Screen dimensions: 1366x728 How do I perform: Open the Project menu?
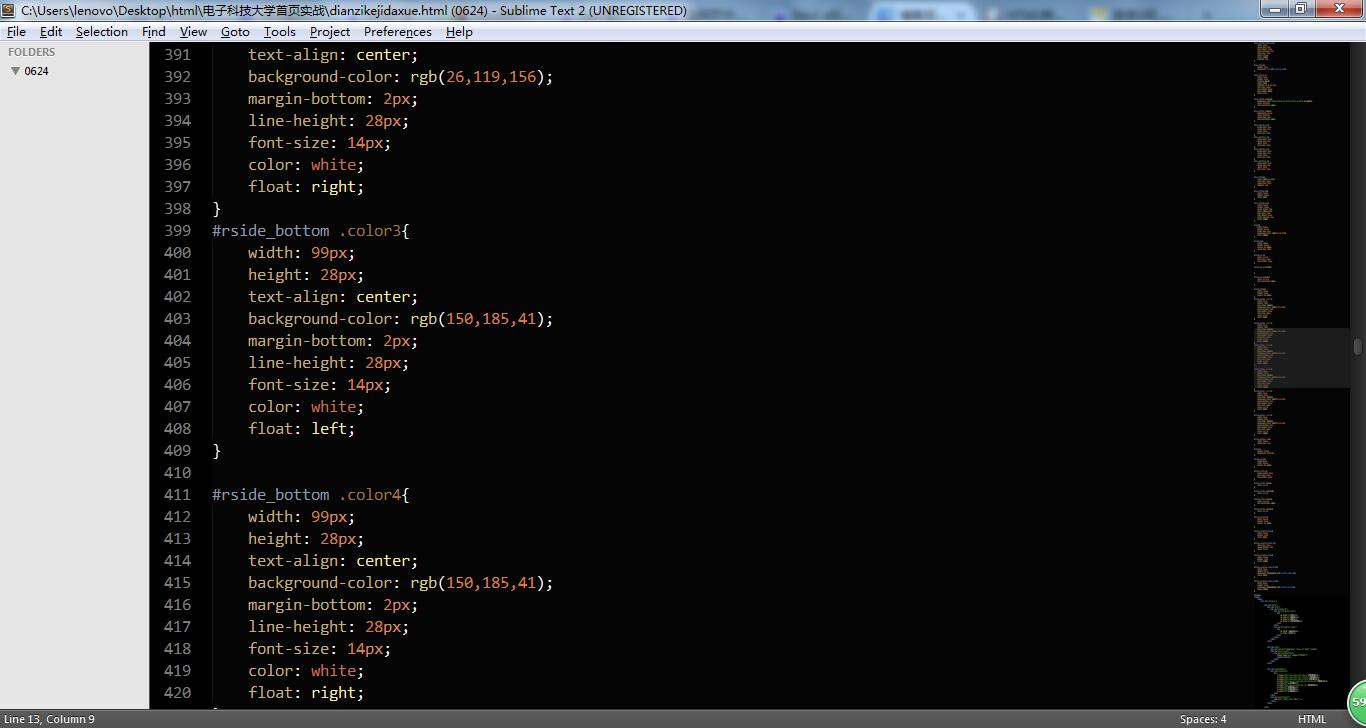[330, 32]
